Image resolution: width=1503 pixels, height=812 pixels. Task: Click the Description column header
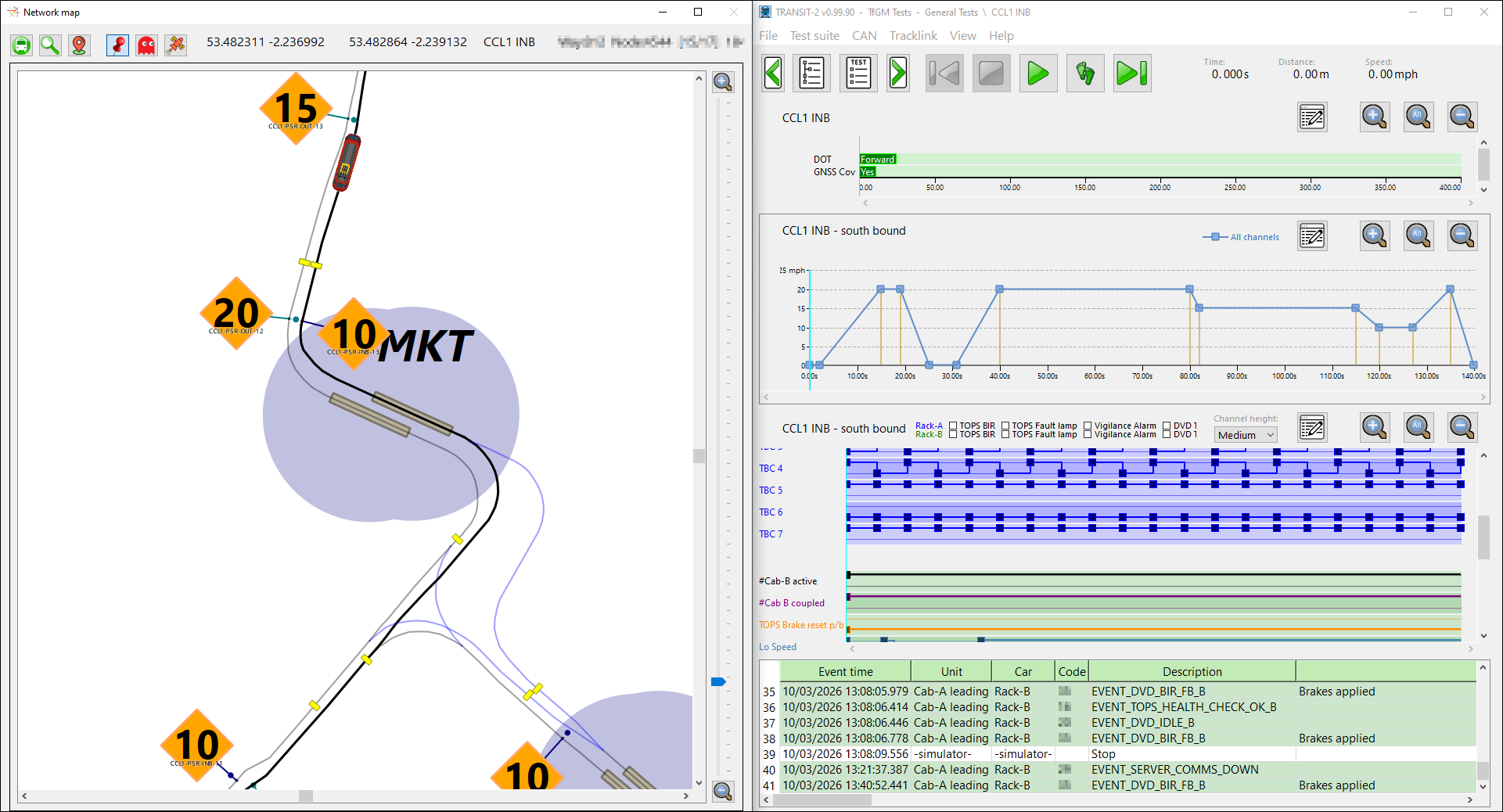coord(1192,672)
